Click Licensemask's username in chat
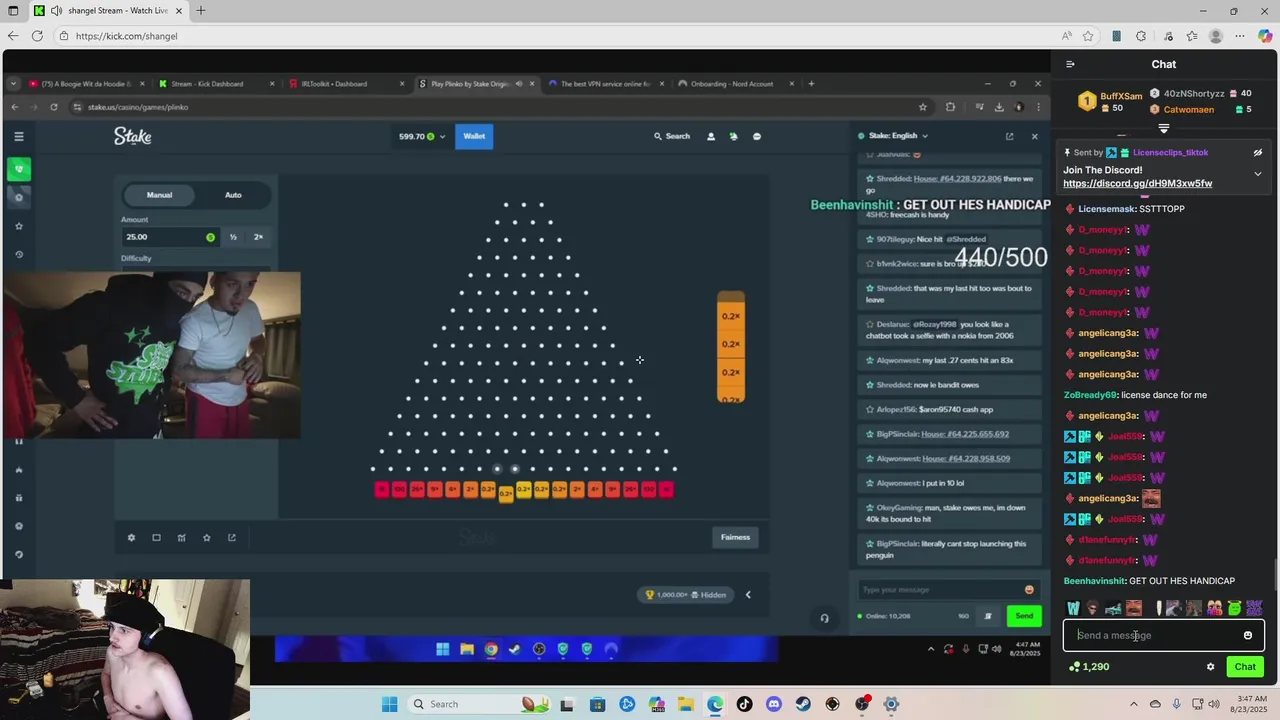Screen dimensions: 1280x720 pos(1107,209)
